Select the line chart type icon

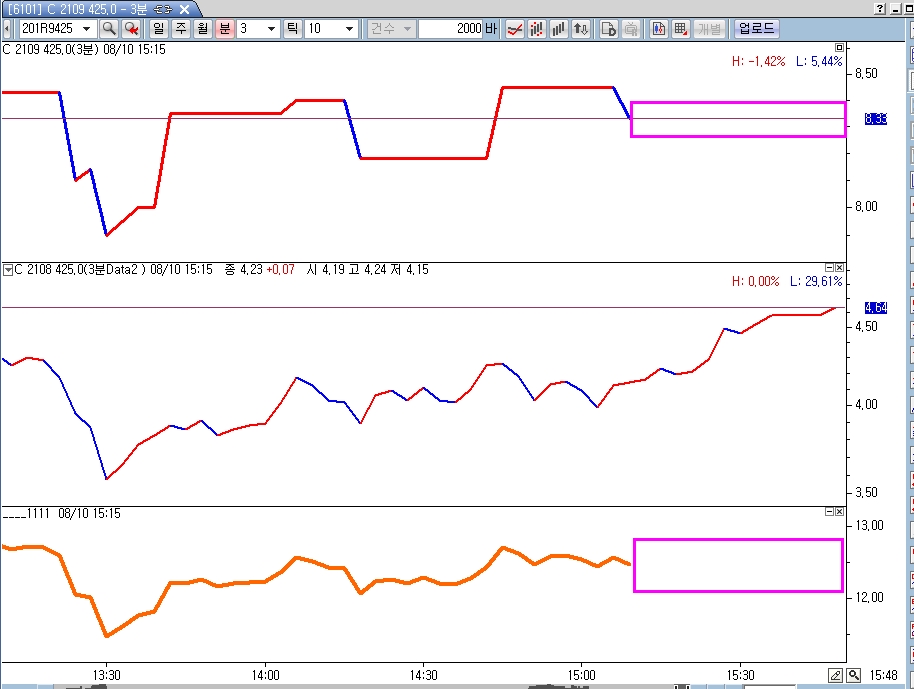point(516,29)
